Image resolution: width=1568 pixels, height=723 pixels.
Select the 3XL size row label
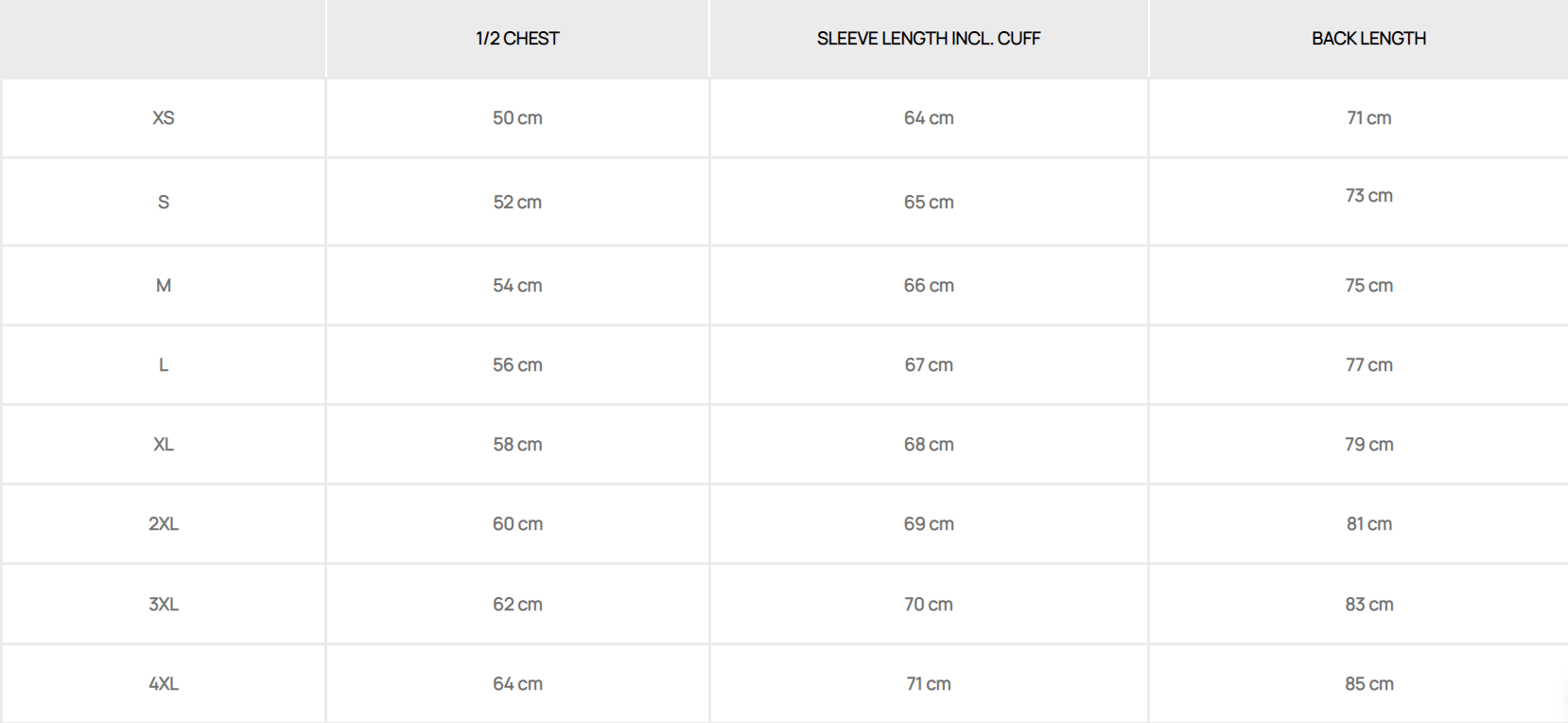coord(164,605)
